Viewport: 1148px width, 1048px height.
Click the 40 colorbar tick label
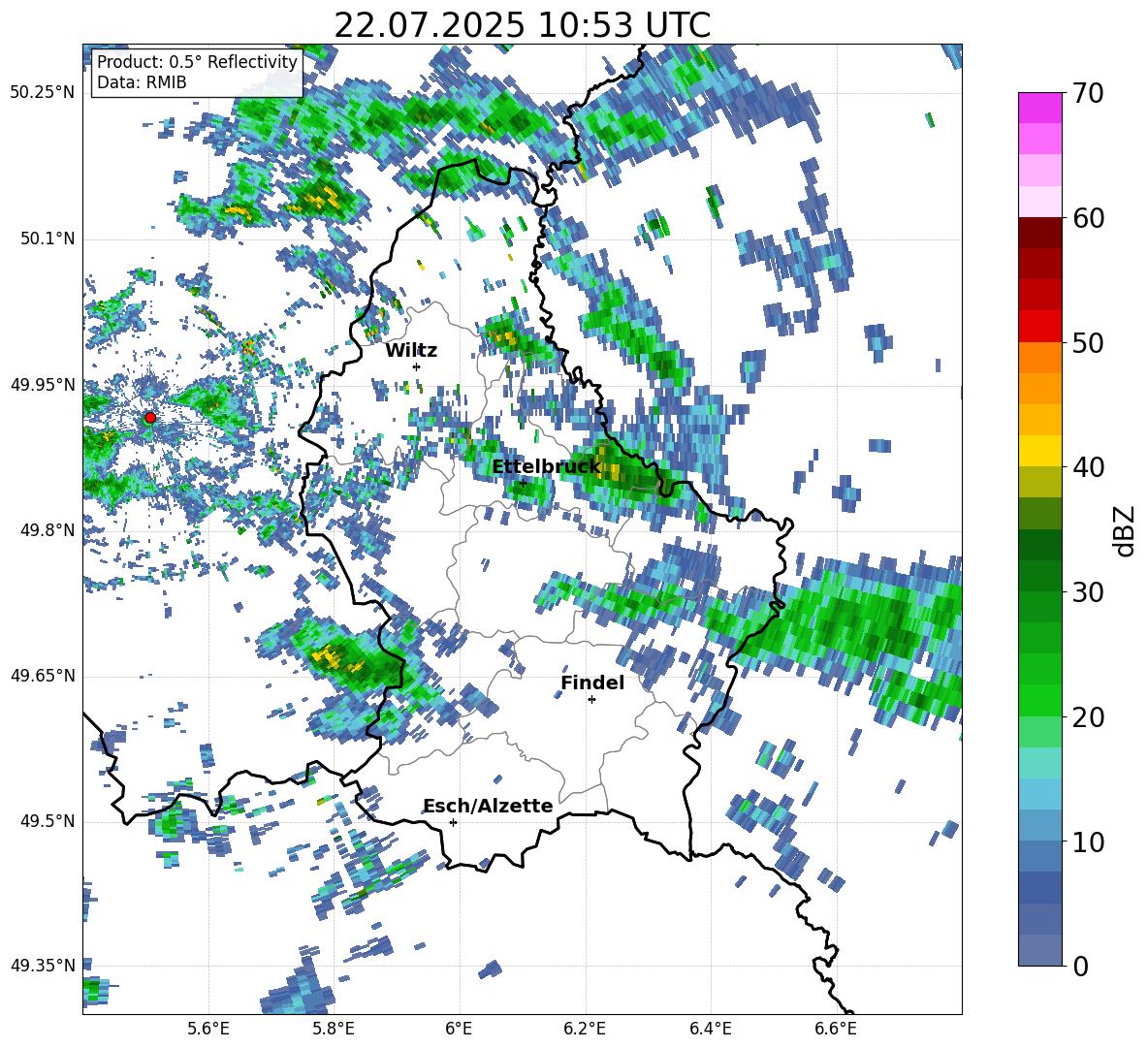point(1087,467)
